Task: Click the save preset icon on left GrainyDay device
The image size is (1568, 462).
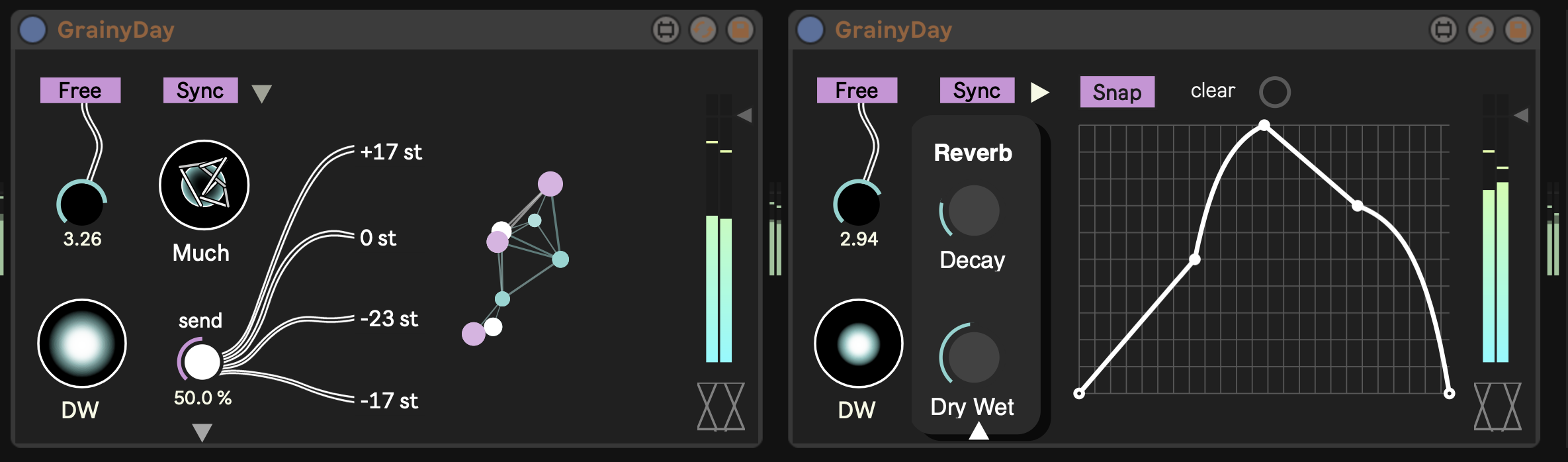Action: (740, 30)
